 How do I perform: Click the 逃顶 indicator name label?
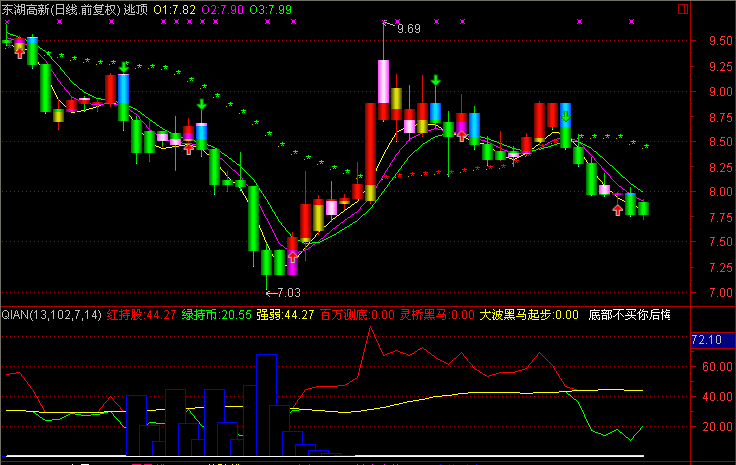point(135,9)
